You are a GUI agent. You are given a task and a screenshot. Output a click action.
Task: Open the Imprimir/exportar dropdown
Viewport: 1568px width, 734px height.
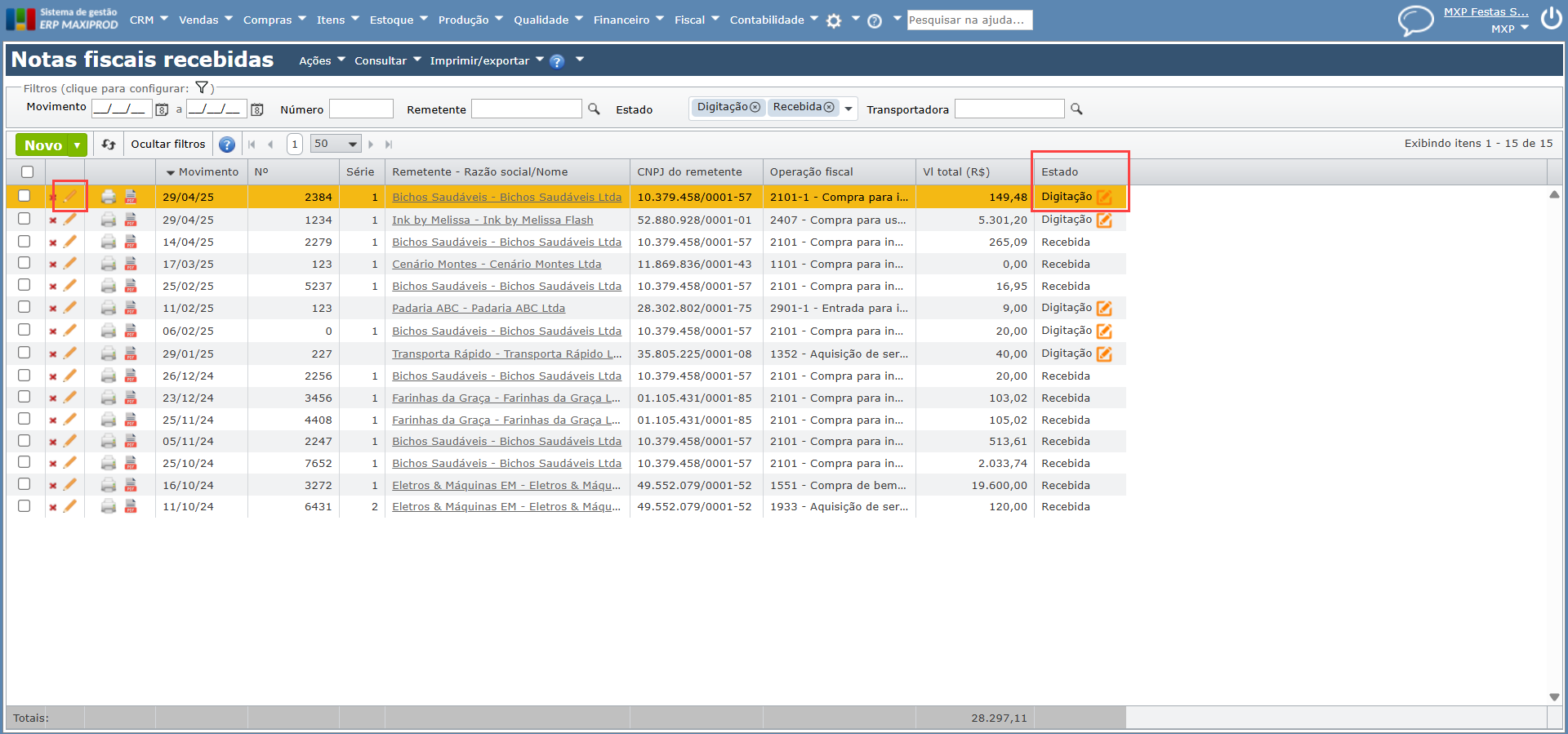tap(487, 60)
